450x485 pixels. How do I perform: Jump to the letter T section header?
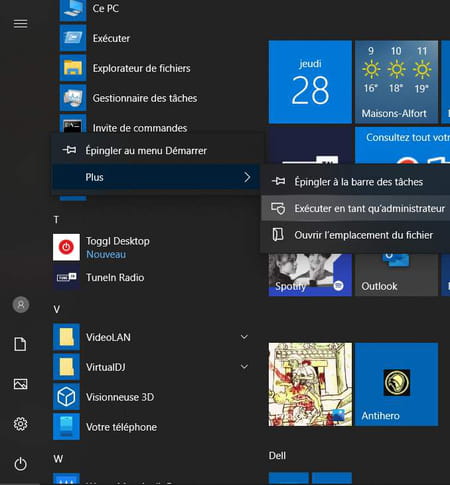pos(56,220)
